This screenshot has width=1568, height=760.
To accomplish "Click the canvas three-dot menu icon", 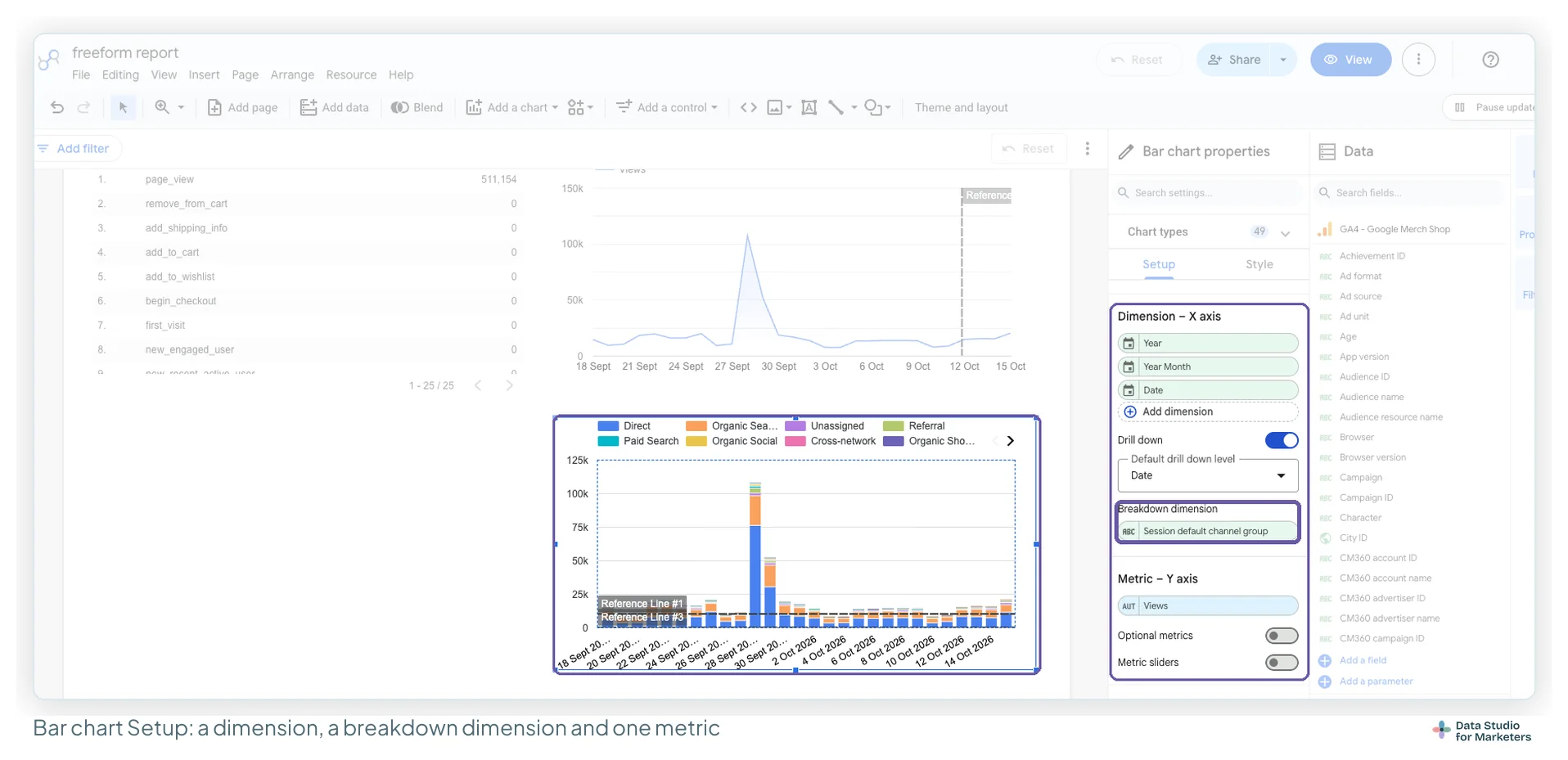I will click(1087, 148).
